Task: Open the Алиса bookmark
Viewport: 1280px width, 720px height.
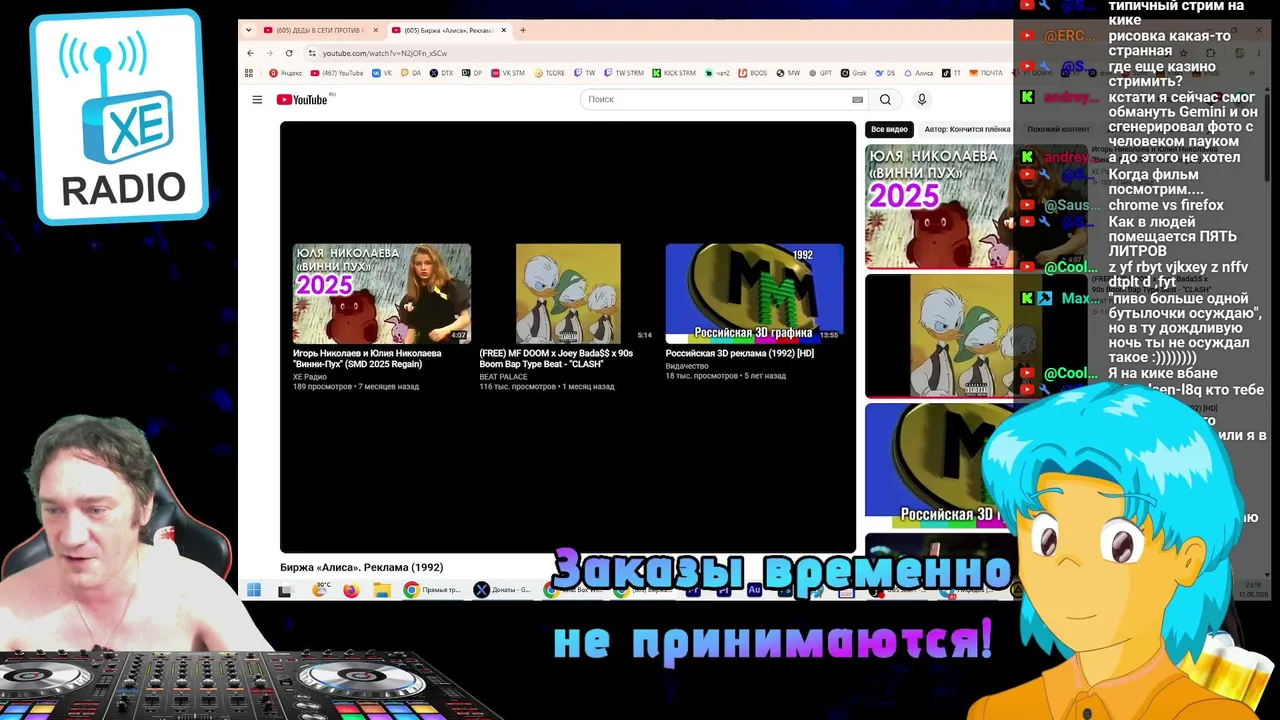Action: (918, 73)
